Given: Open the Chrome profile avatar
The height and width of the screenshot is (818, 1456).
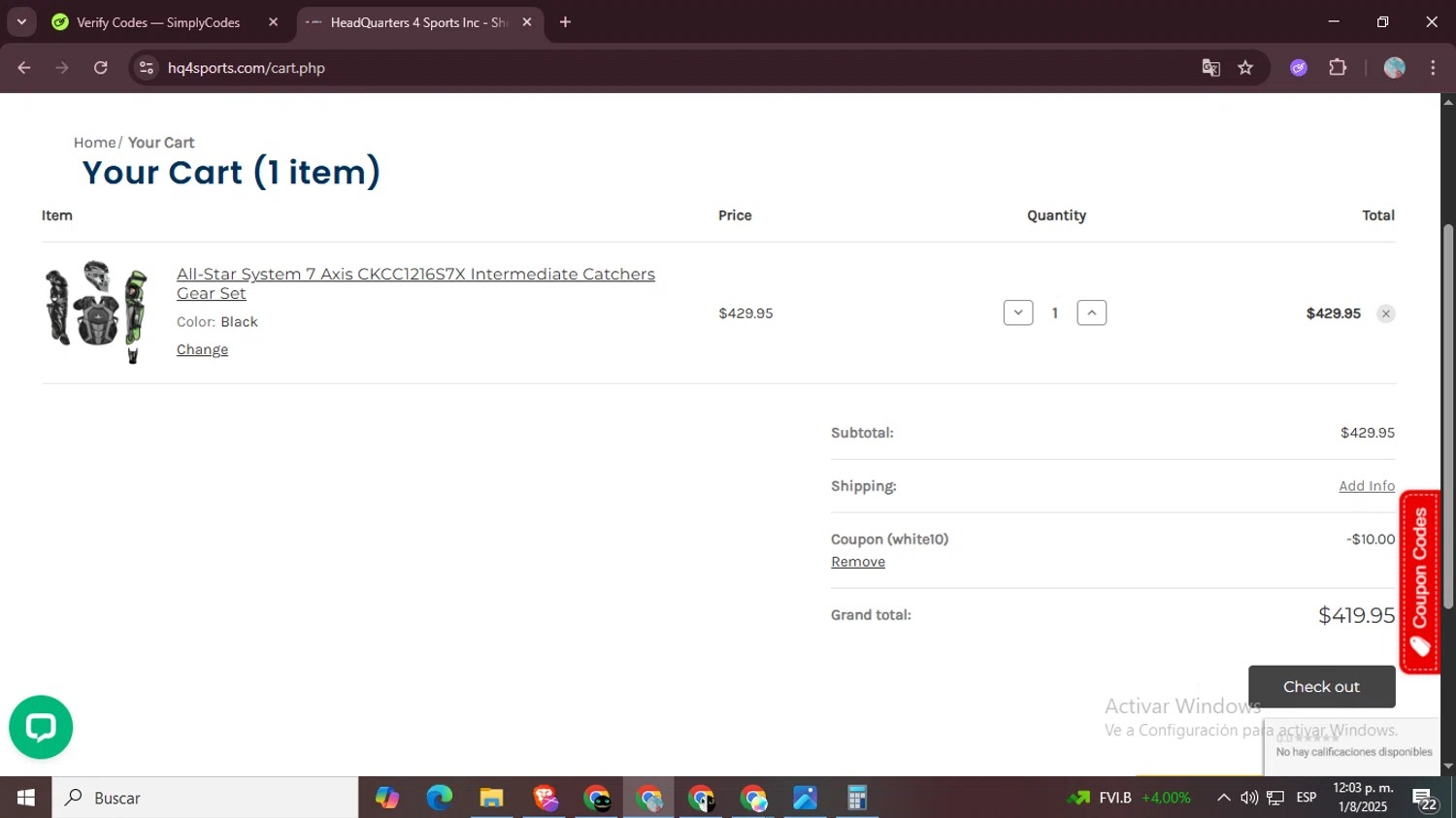Looking at the screenshot, I should coord(1395,68).
